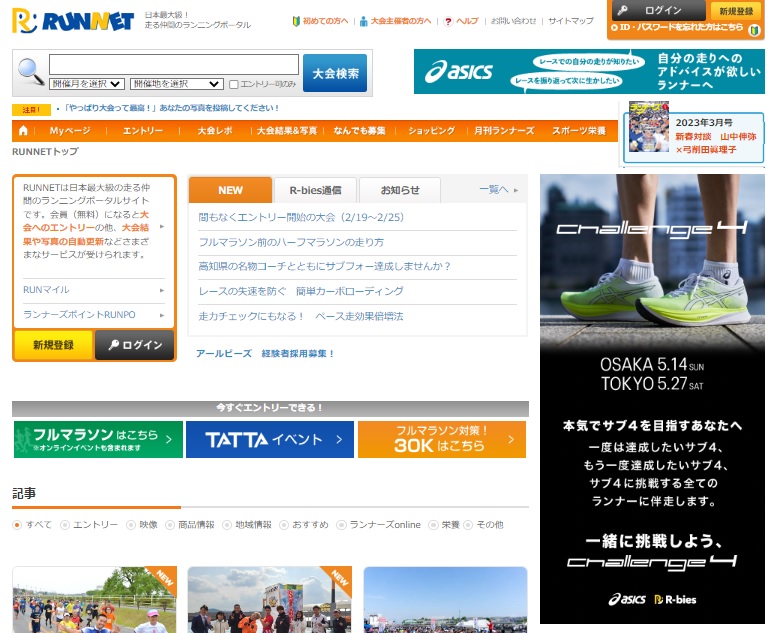Open 高知県の名物コーチ news item
Screen dimensions: 770x633
pyautogui.click(x=325, y=266)
